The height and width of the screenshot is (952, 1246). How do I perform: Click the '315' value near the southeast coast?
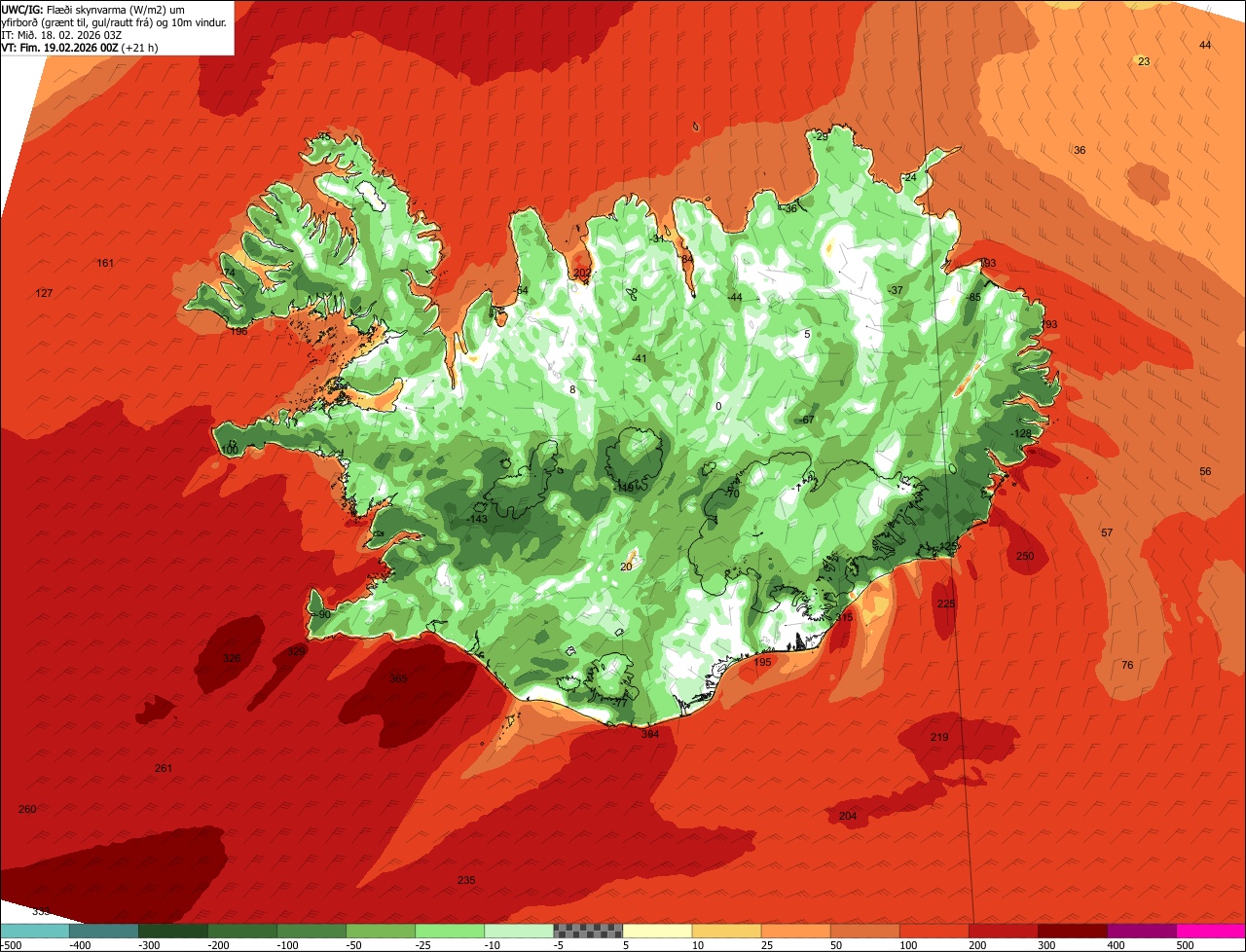click(844, 617)
